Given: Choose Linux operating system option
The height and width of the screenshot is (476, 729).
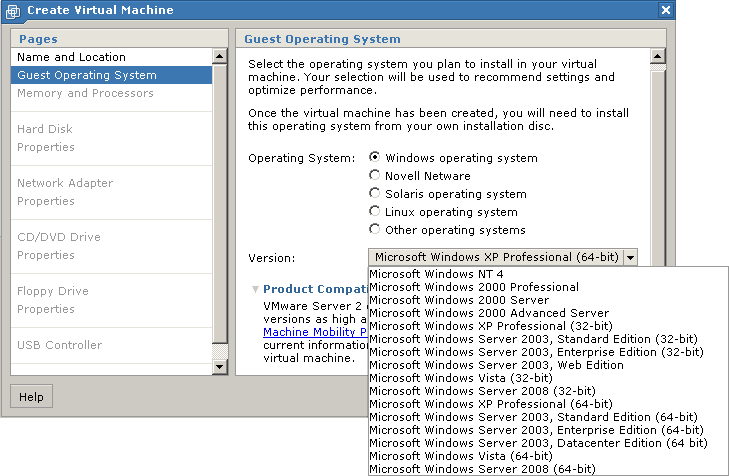Looking at the screenshot, I should pyautogui.click(x=374, y=212).
